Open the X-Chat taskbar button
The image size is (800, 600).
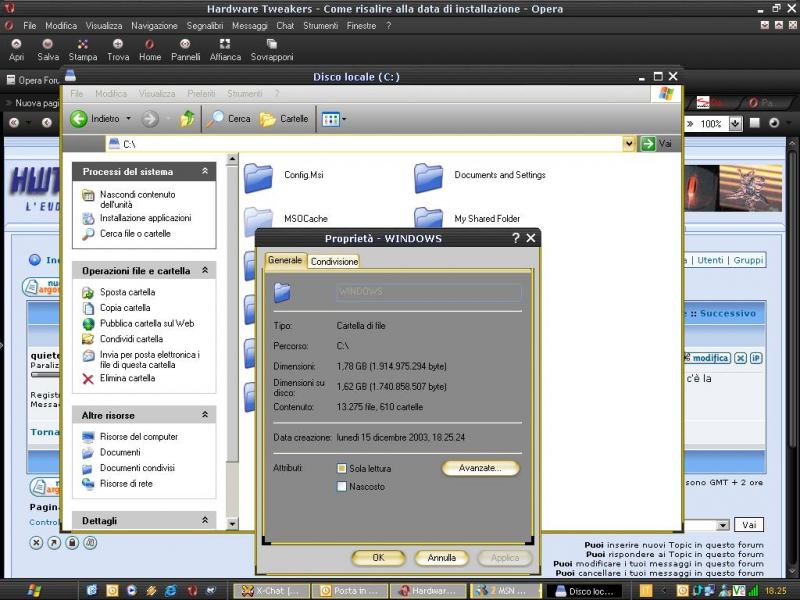tap(272, 591)
